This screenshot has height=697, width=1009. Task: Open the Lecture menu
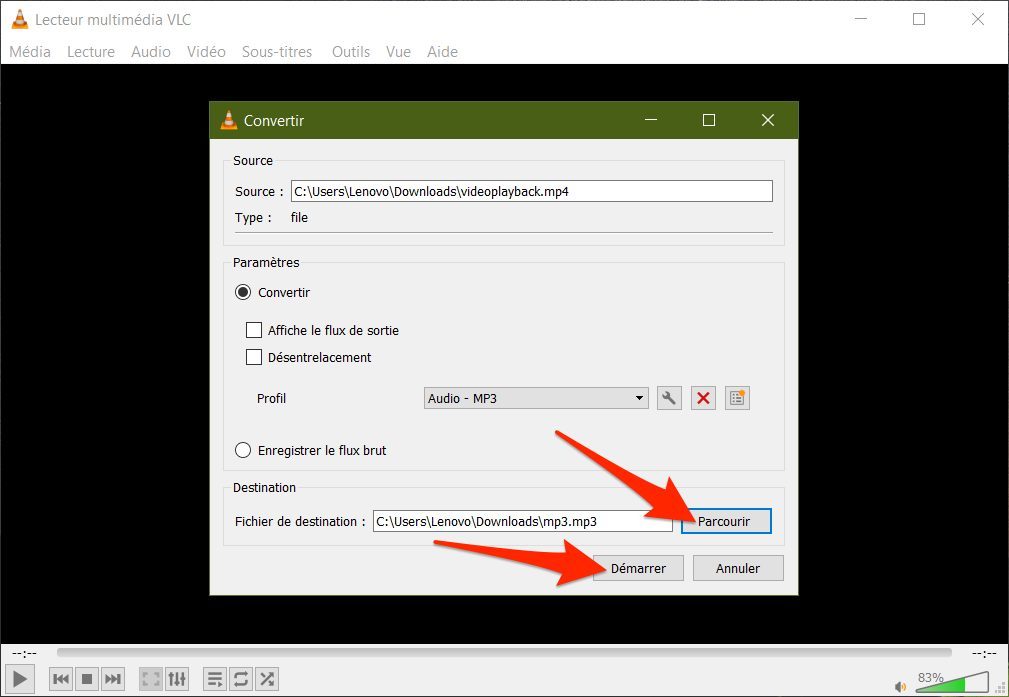91,51
